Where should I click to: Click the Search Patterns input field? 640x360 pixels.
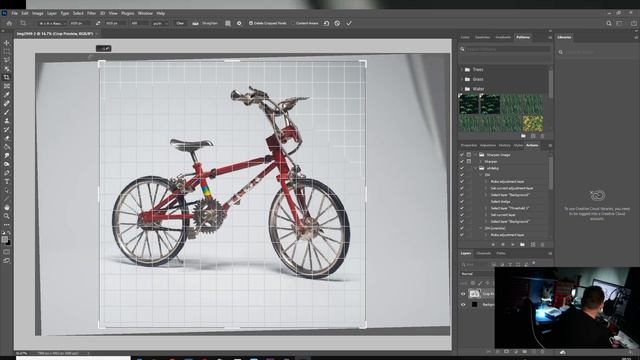pyautogui.click(x=508, y=49)
